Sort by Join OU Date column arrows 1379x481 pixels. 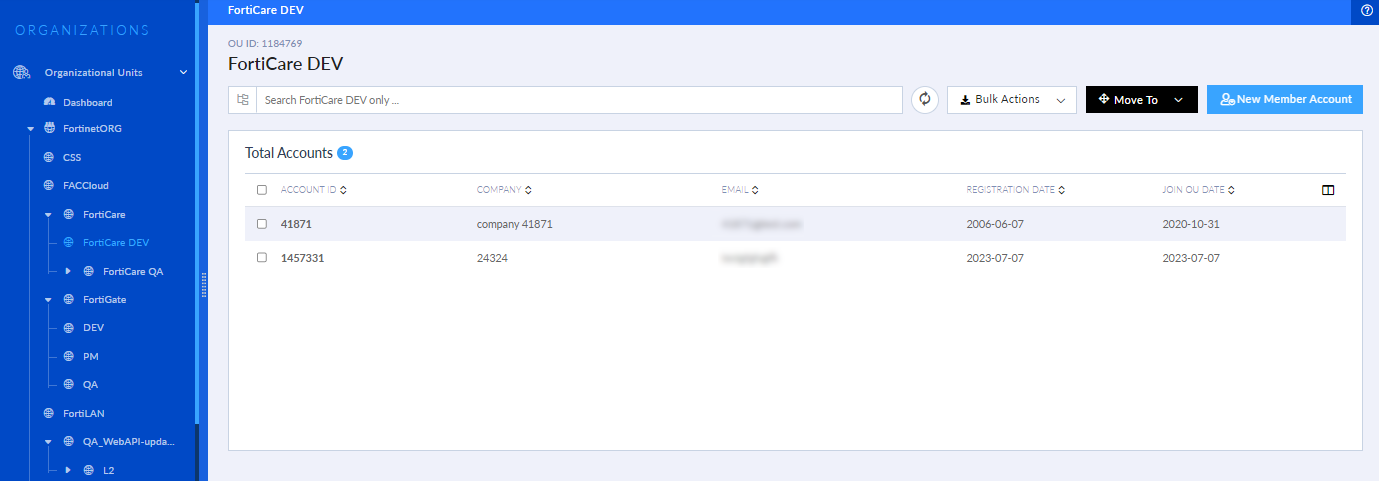pos(1232,190)
